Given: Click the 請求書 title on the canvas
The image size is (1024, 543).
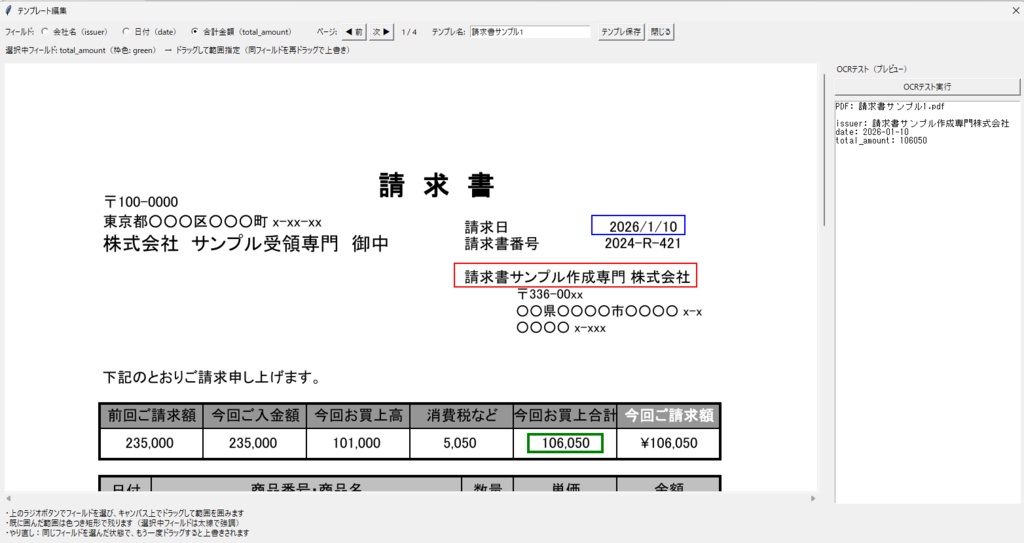Looking at the screenshot, I should click(437, 185).
